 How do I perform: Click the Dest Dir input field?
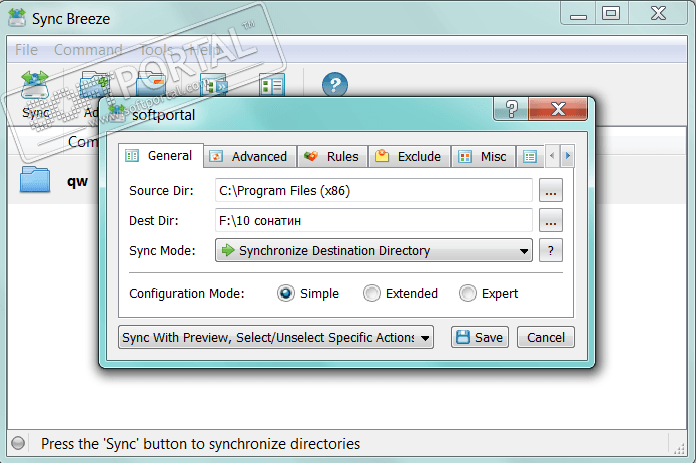374,220
